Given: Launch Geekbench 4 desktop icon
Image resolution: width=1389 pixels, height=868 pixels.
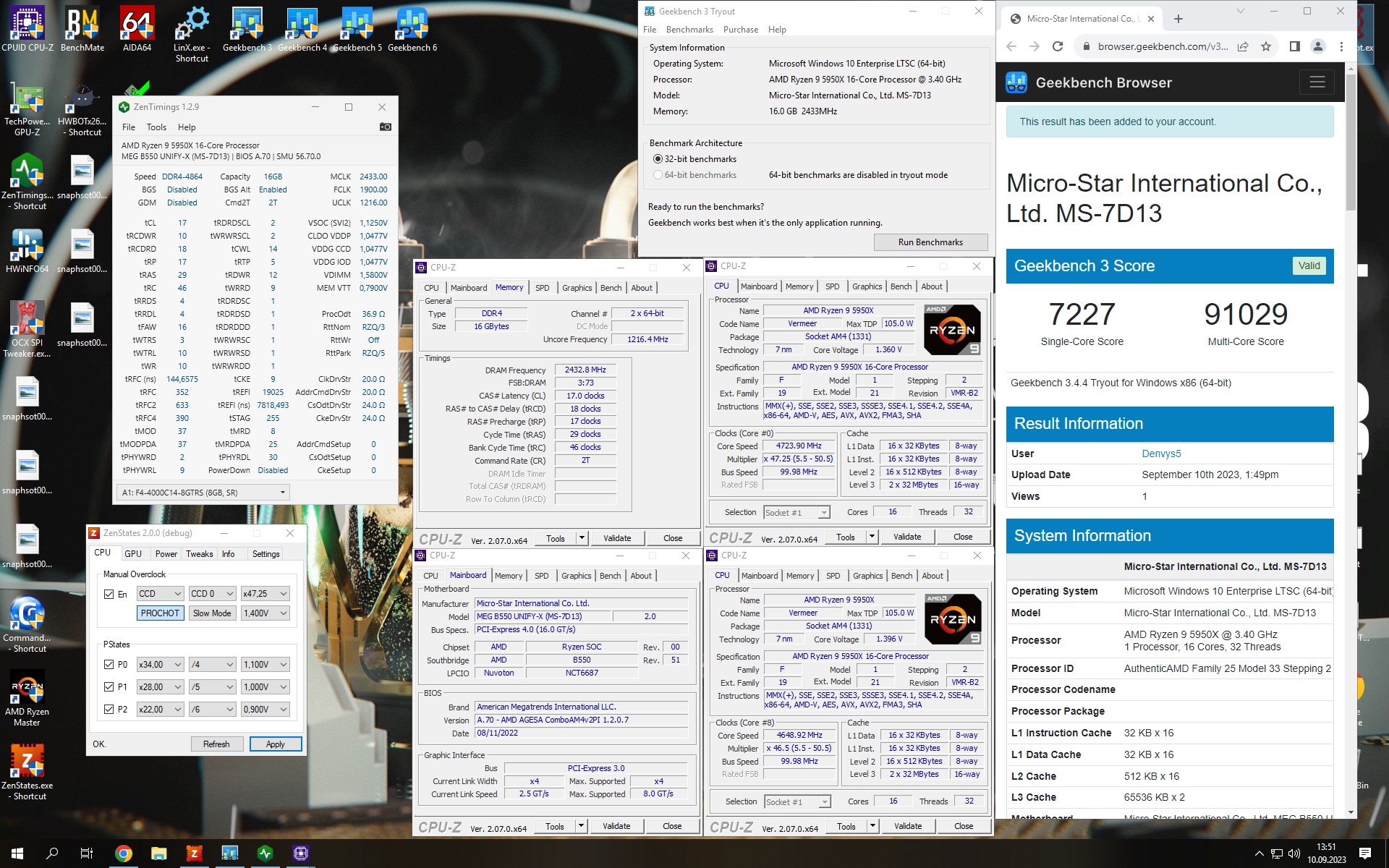Looking at the screenshot, I should point(302,30).
